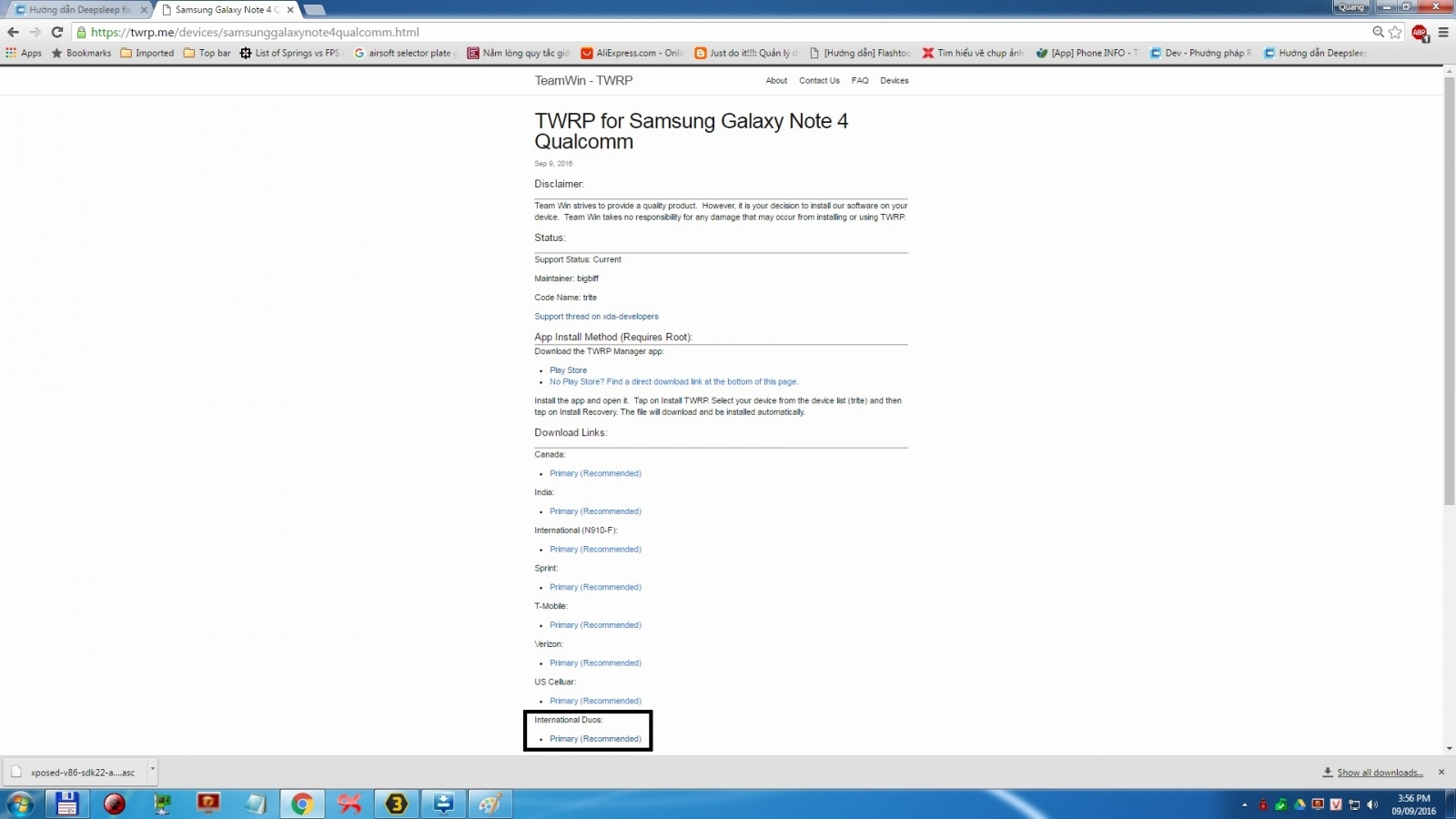
Task: Open the About page in site menu
Action: pos(776,81)
